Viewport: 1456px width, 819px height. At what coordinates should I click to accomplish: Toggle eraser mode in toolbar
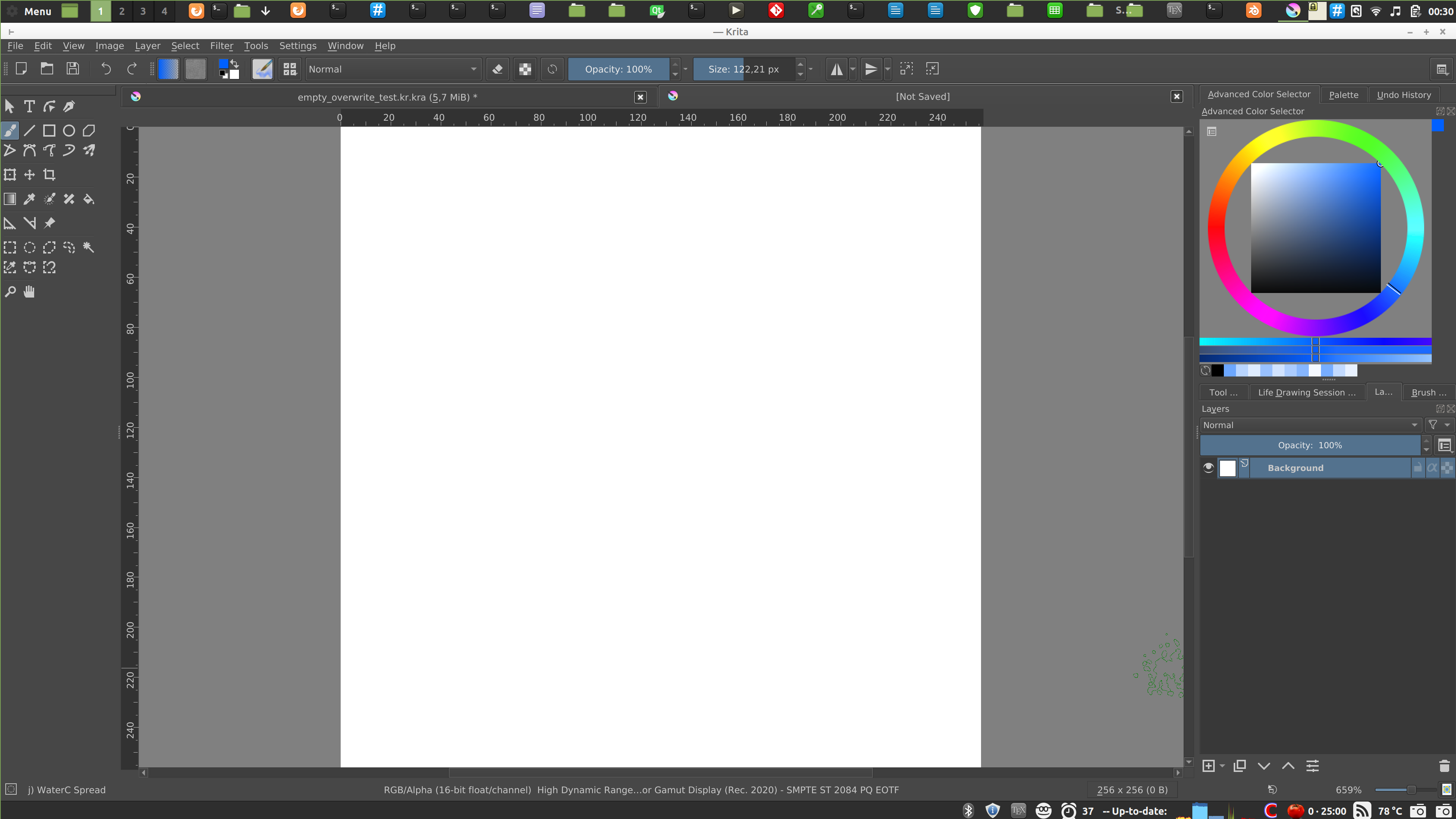[497, 69]
